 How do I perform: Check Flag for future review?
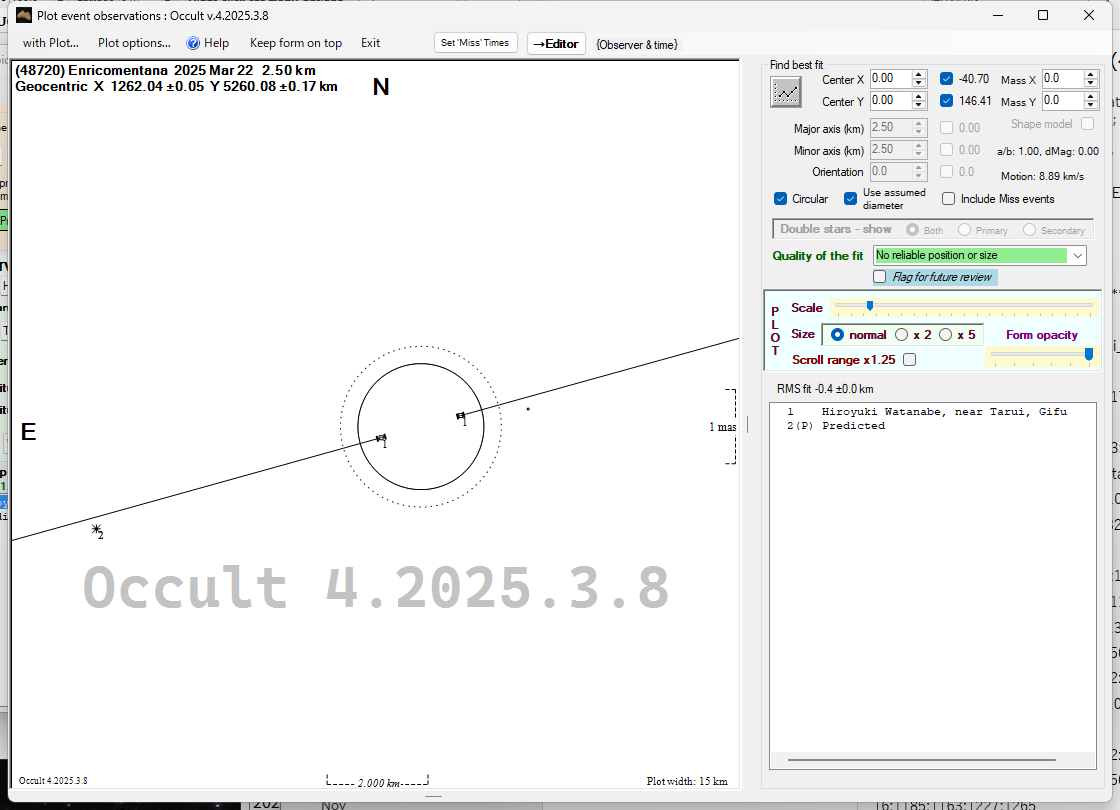[880, 277]
